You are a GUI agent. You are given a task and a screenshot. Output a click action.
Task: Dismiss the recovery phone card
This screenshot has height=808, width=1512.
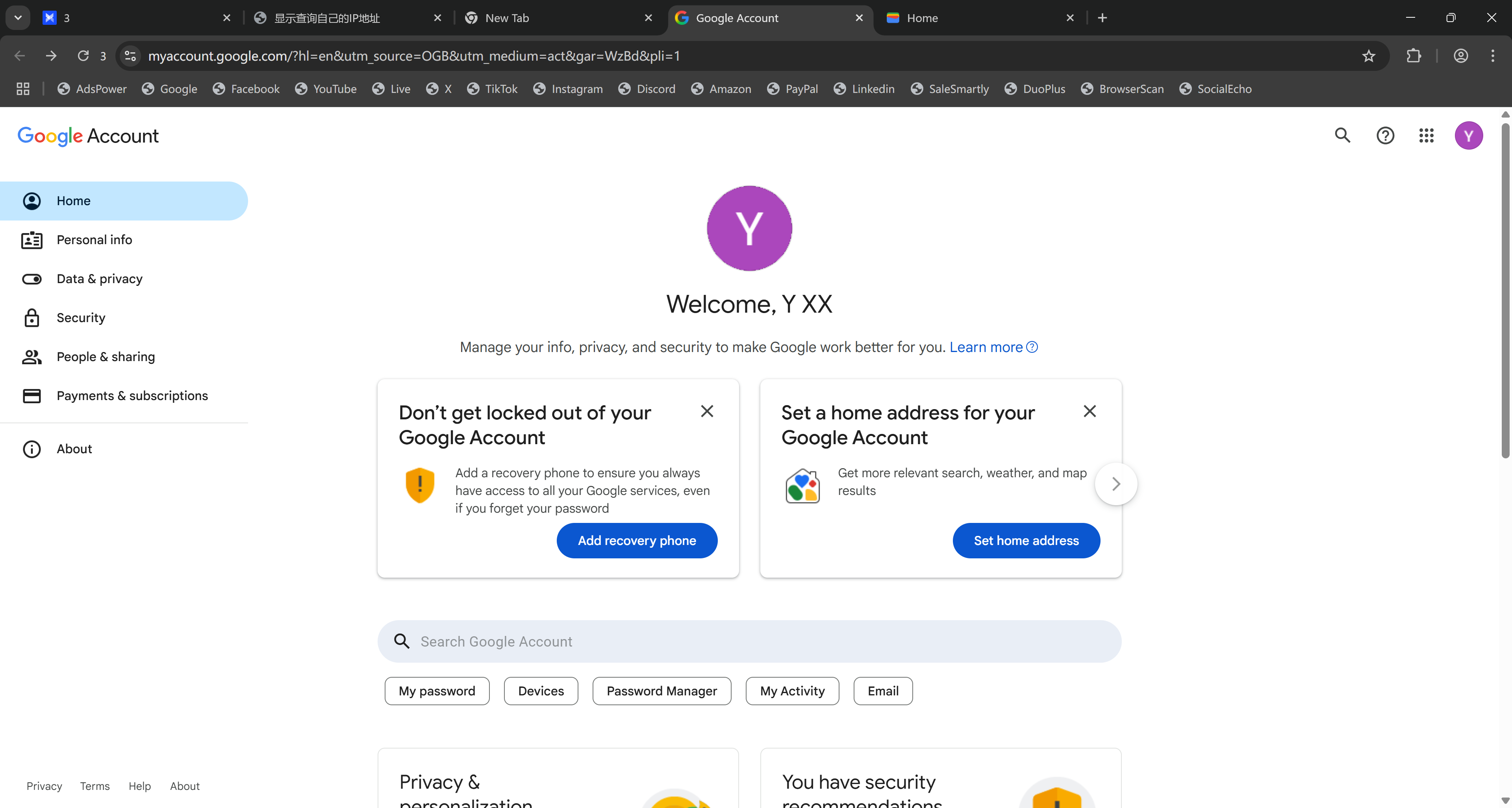(x=707, y=411)
